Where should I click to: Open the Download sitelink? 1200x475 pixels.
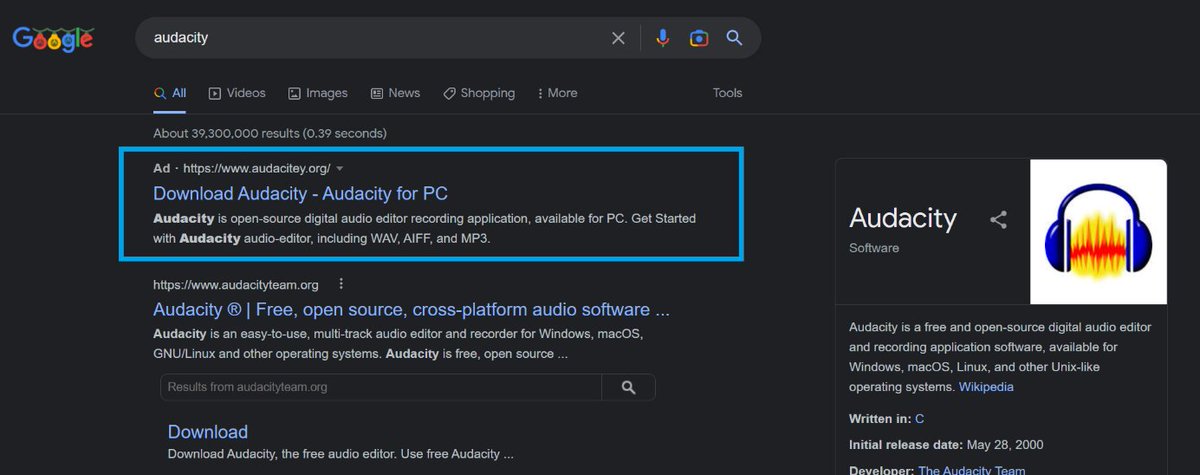pyautogui.click(x=207, y=432)
